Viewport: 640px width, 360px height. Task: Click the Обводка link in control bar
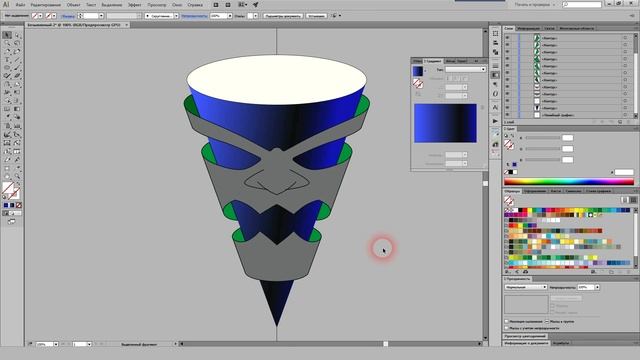68,16
